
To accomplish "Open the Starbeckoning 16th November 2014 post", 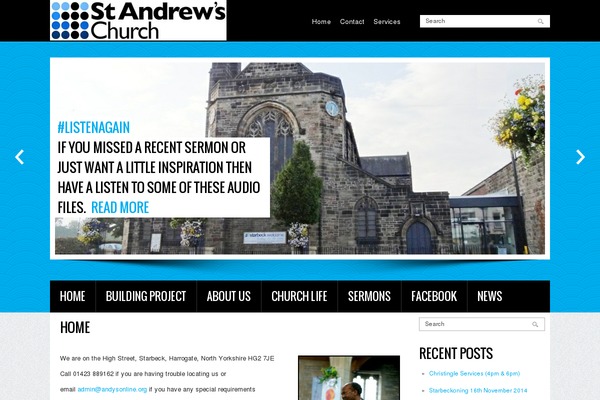I will pyautogui.click(x=478, y=390).
